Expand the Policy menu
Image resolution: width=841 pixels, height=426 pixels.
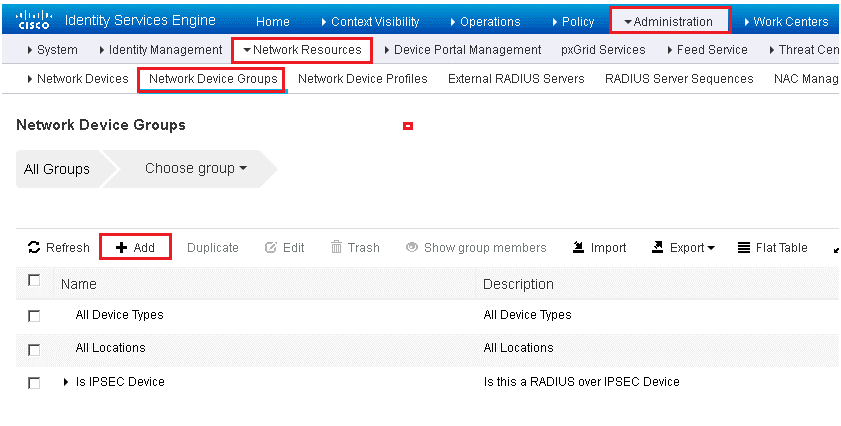(573, 21)
